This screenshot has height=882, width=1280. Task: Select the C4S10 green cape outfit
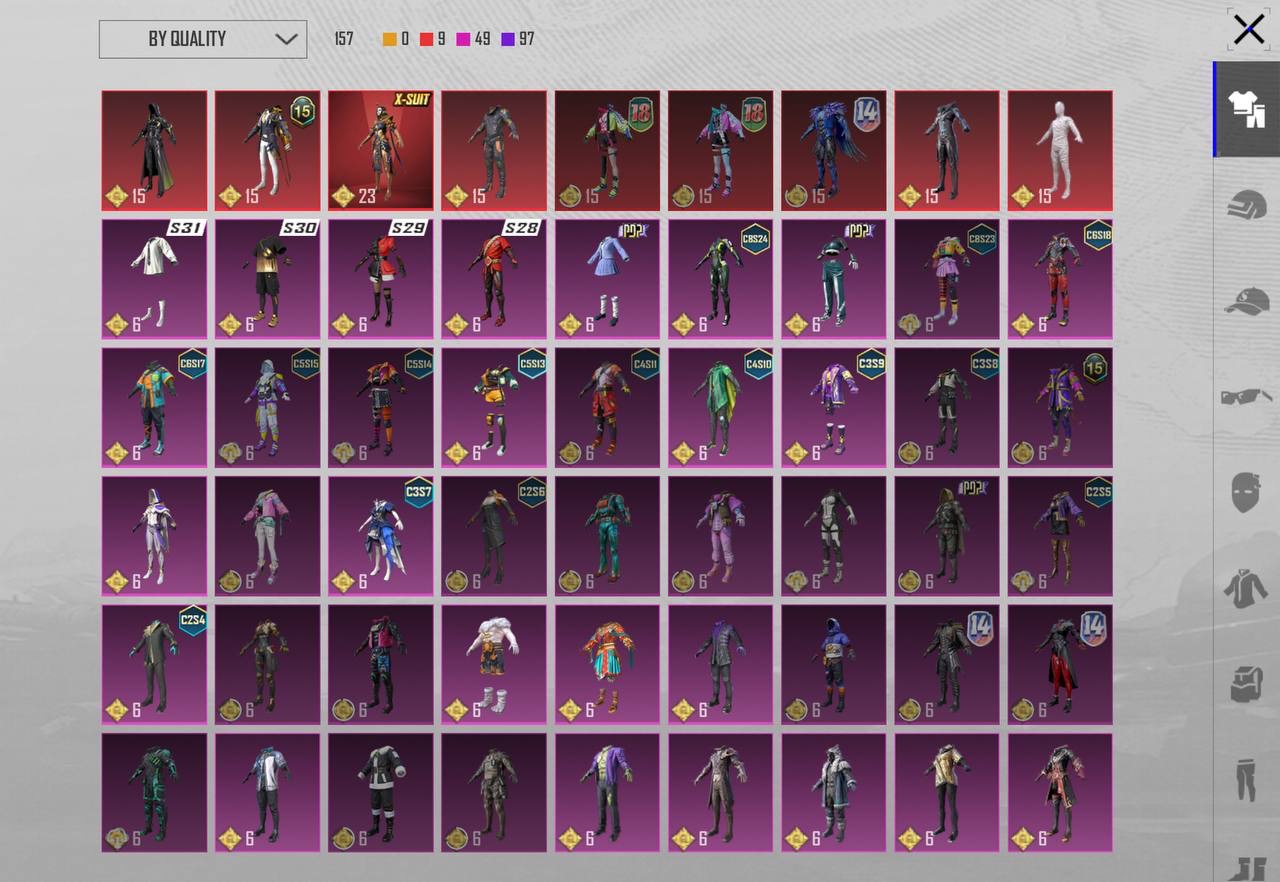click(x=721, y=407)
